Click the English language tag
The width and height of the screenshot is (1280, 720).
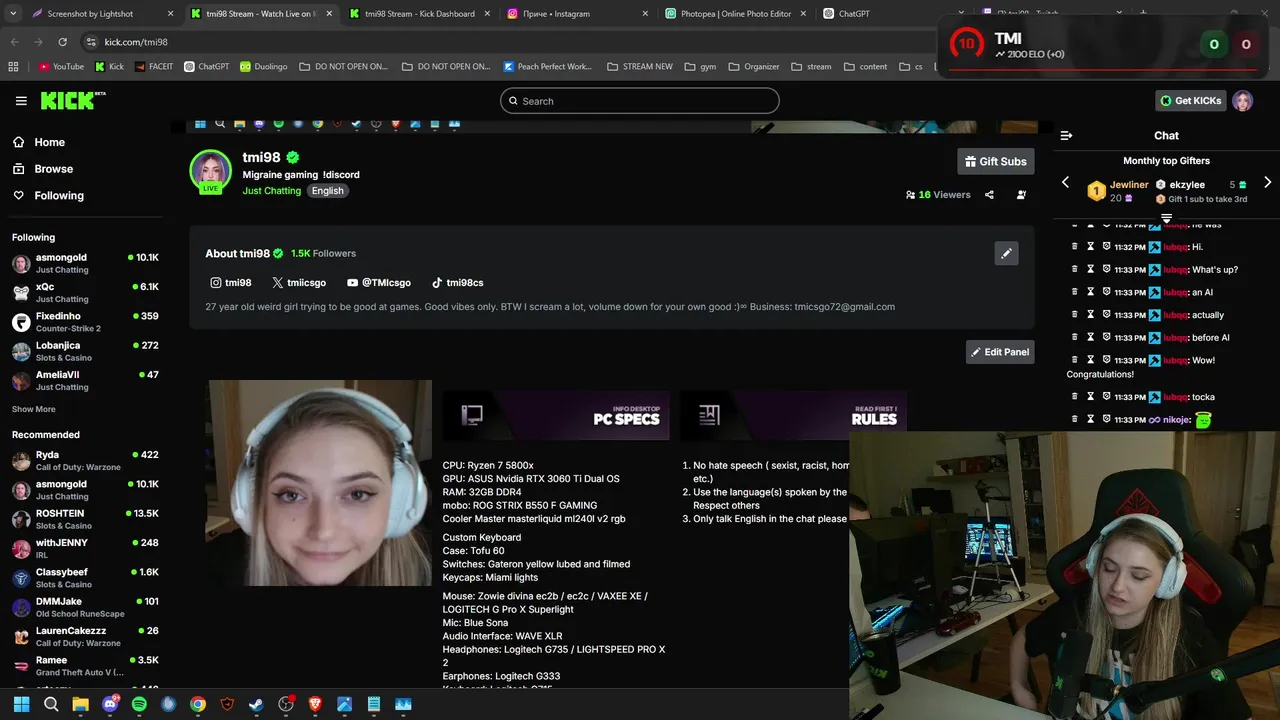tap(327, 191)
